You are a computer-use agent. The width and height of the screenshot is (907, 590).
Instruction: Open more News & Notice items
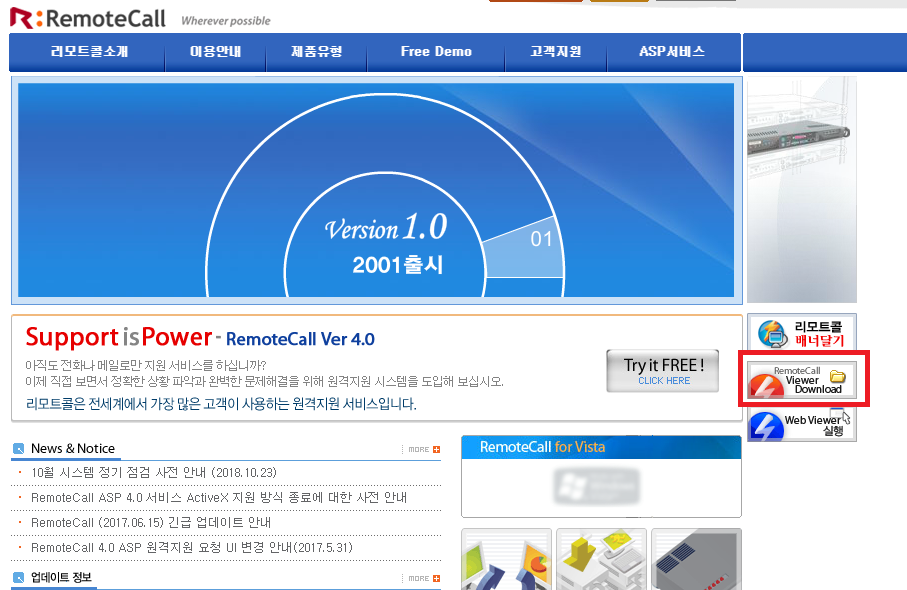(x=424, y=449)
